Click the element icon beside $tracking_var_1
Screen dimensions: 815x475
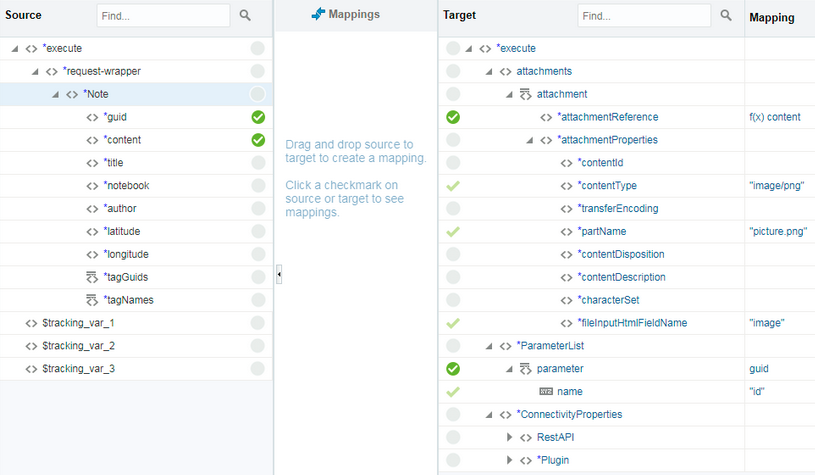pos(31,323)
